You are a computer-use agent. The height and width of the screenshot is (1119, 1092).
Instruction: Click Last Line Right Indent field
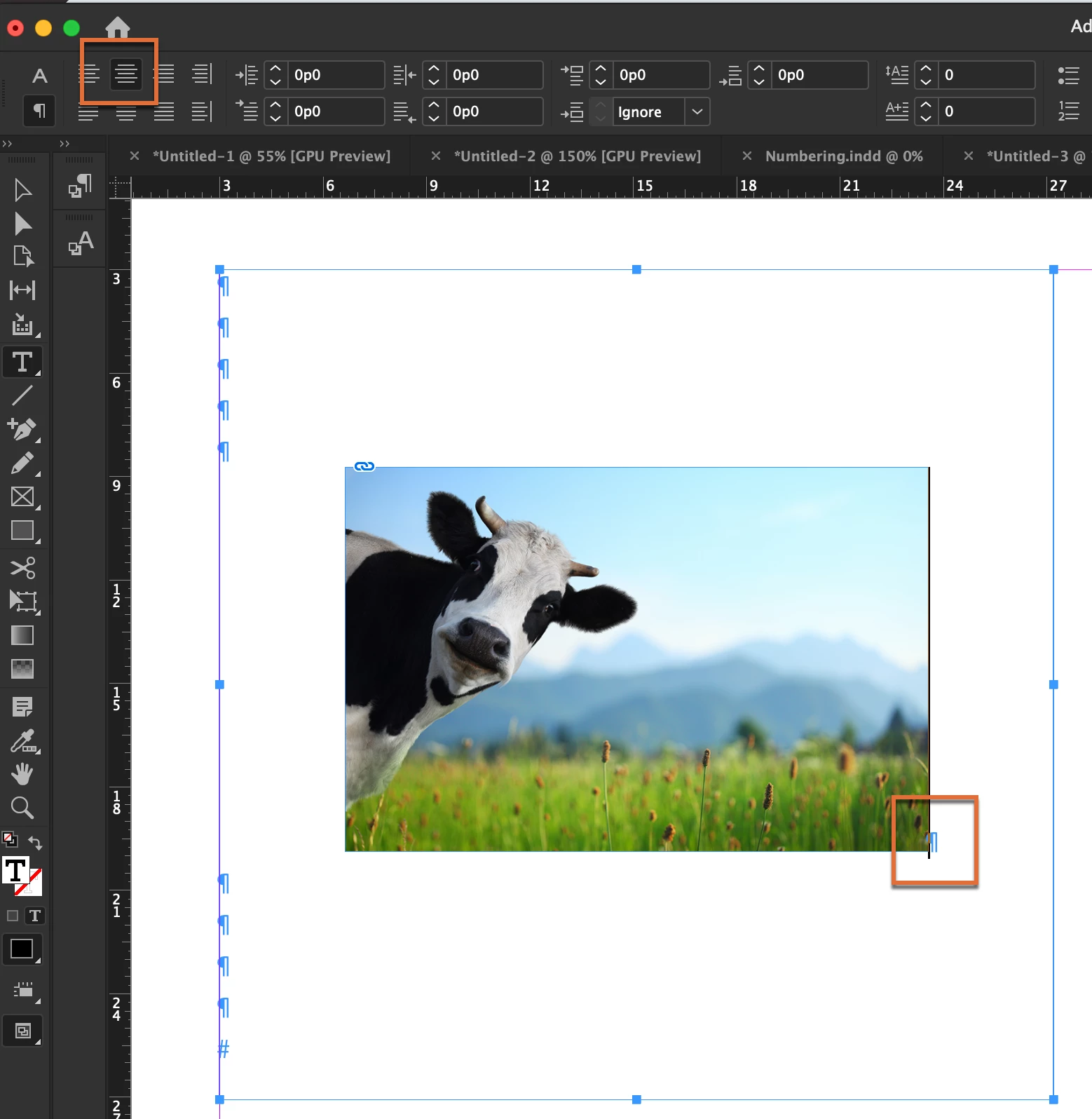point(493,111)
